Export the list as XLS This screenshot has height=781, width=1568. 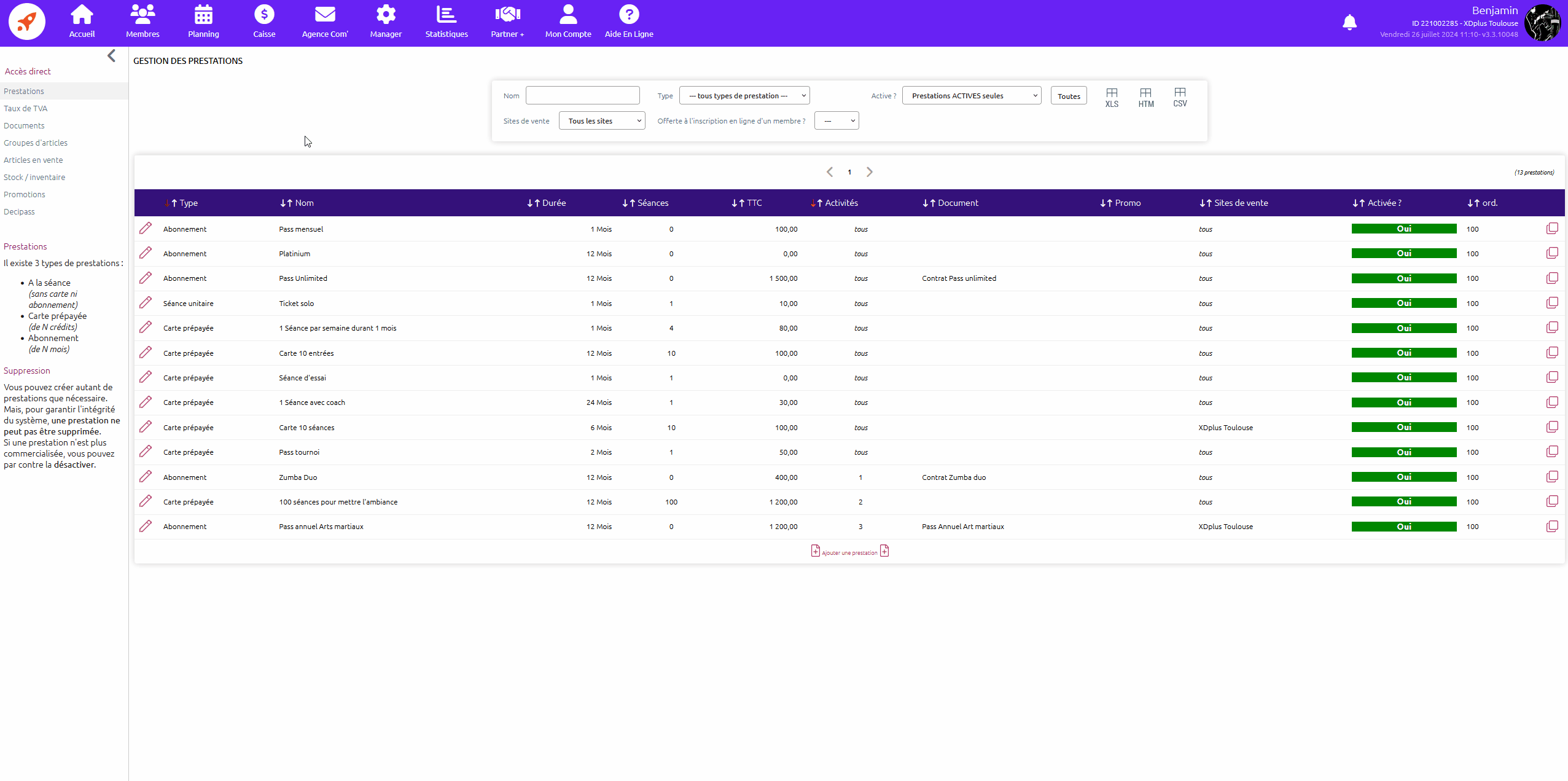(x=1112, y=97)
